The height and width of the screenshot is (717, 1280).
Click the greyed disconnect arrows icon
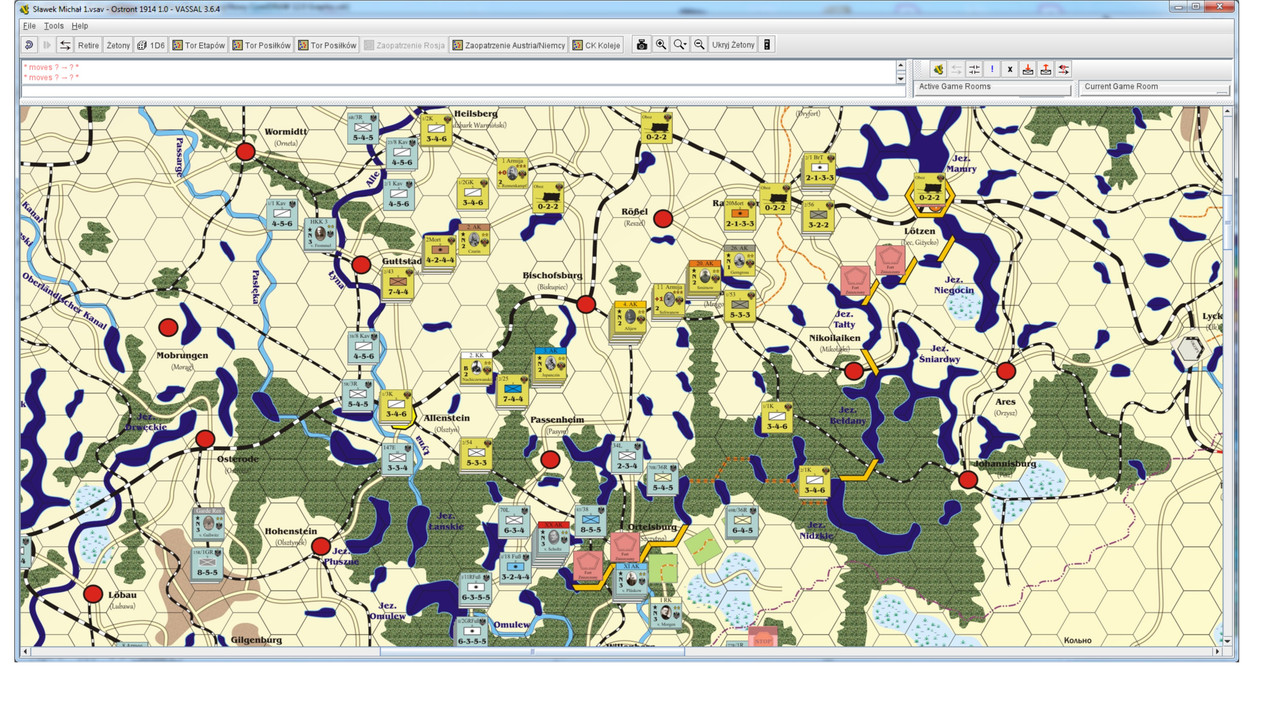(x=956, y=69)
